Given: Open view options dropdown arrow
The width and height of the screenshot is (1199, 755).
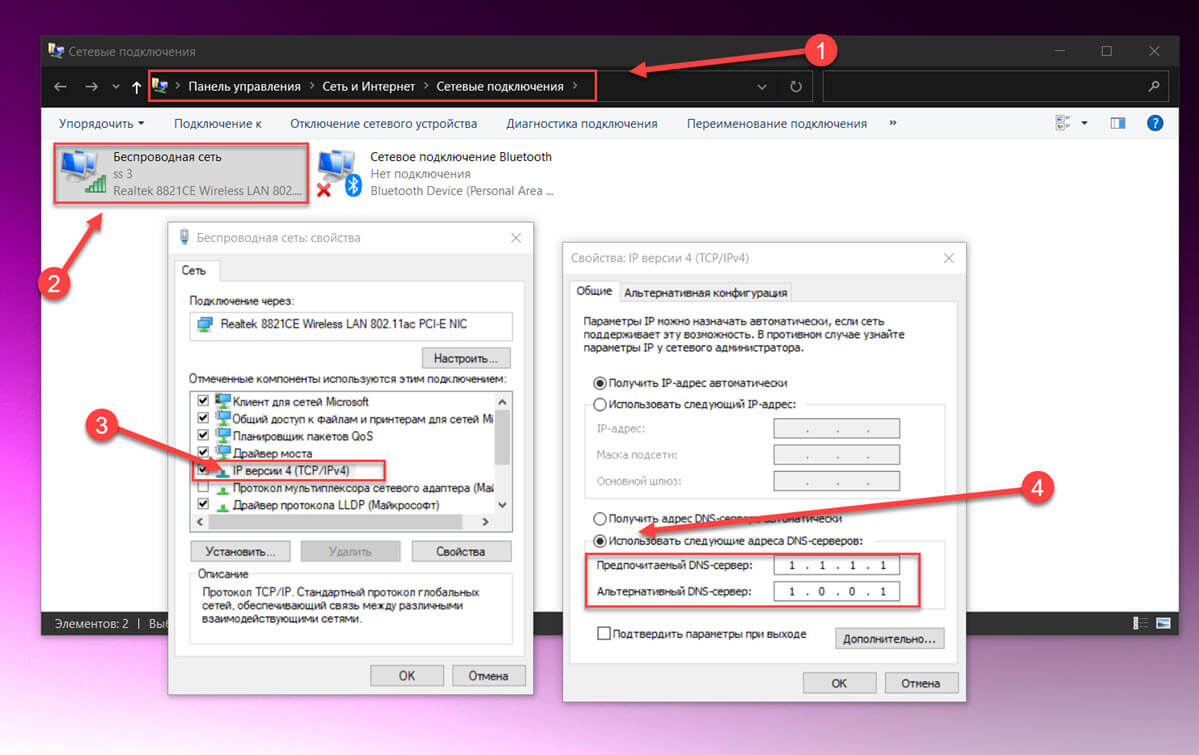Looking at the screenshot, I should [x=1084, y=123].
